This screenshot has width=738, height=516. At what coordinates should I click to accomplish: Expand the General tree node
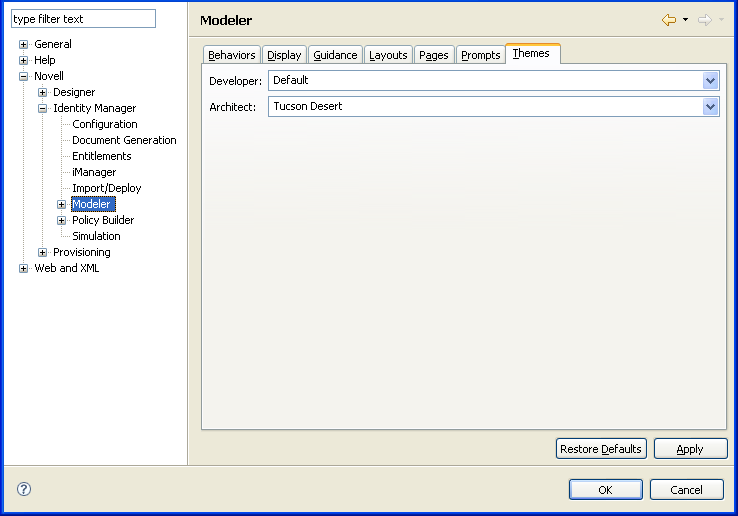23,44
